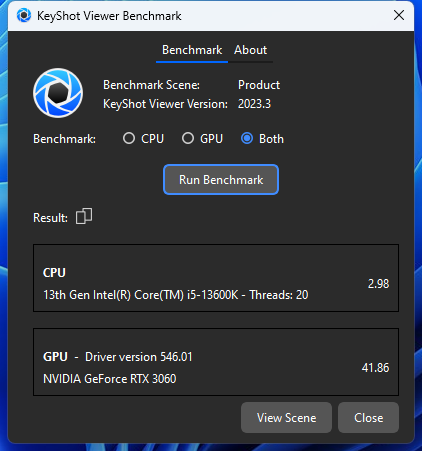Close the window with the X button
This screenshot has width=422, height=451.
pyautogui.click(x=399, y=15)
